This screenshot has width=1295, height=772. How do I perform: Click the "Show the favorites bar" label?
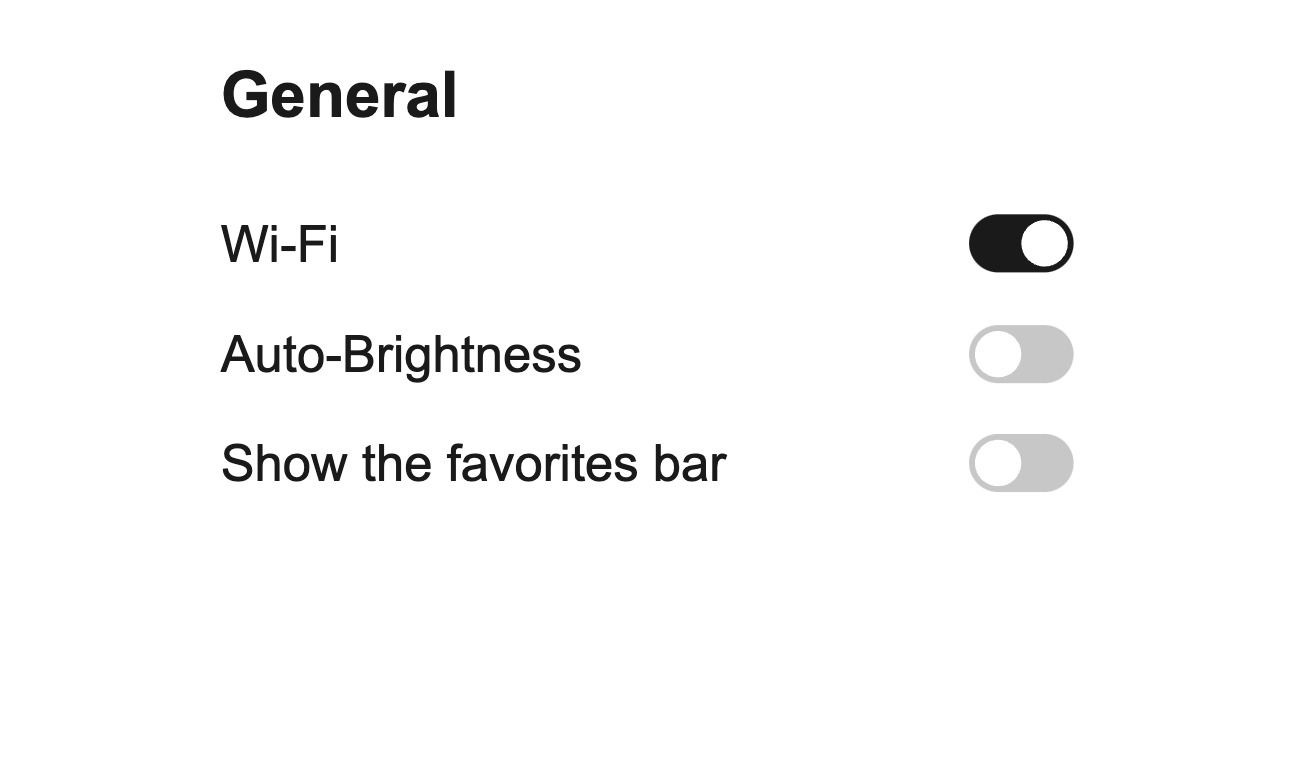tap(473, 464)
